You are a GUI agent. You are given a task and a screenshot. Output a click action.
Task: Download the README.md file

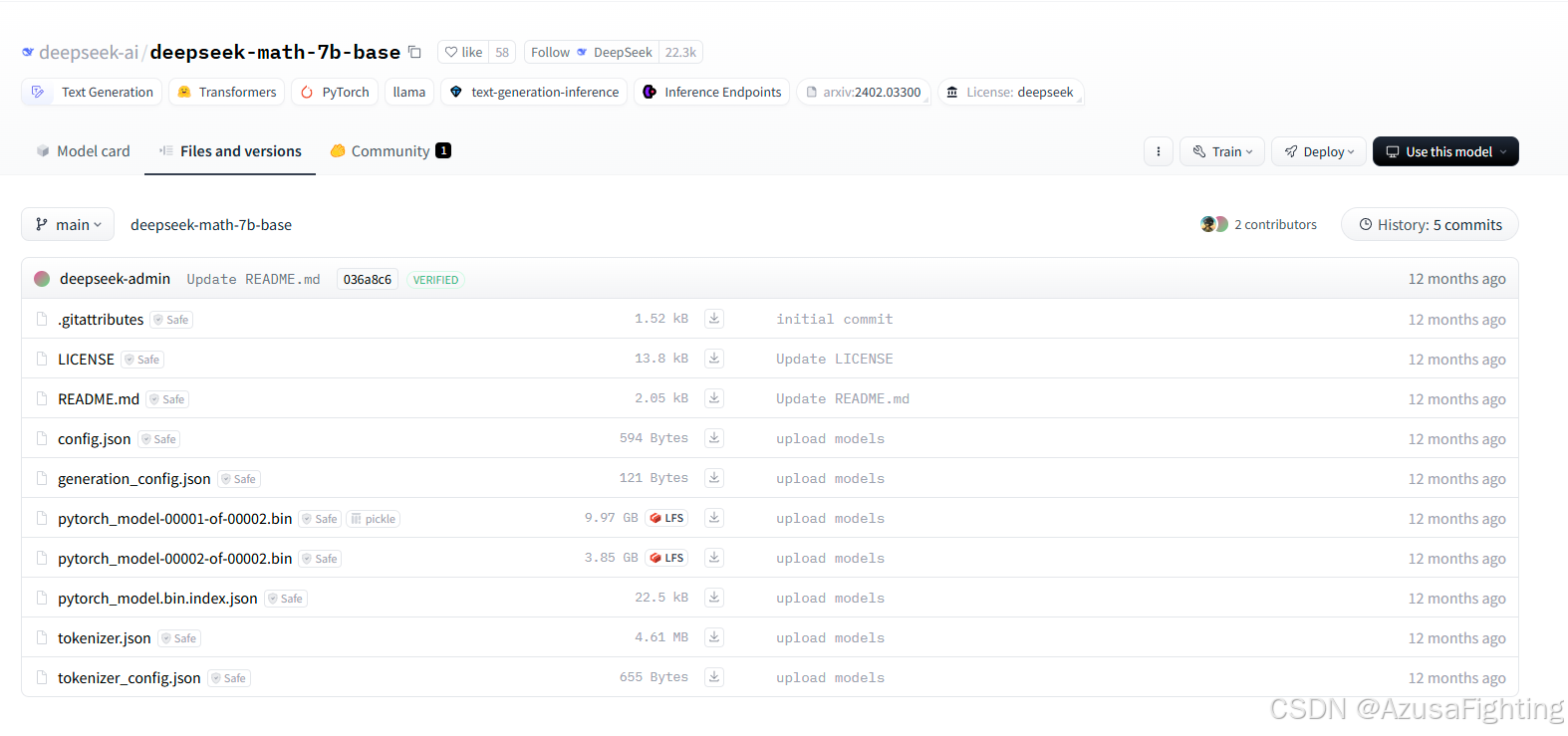[714, 398]
